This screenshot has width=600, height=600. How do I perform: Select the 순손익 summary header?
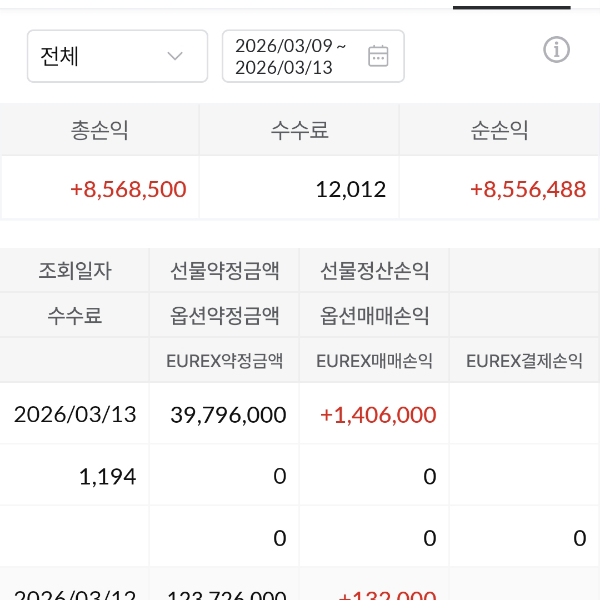point(499,130)
